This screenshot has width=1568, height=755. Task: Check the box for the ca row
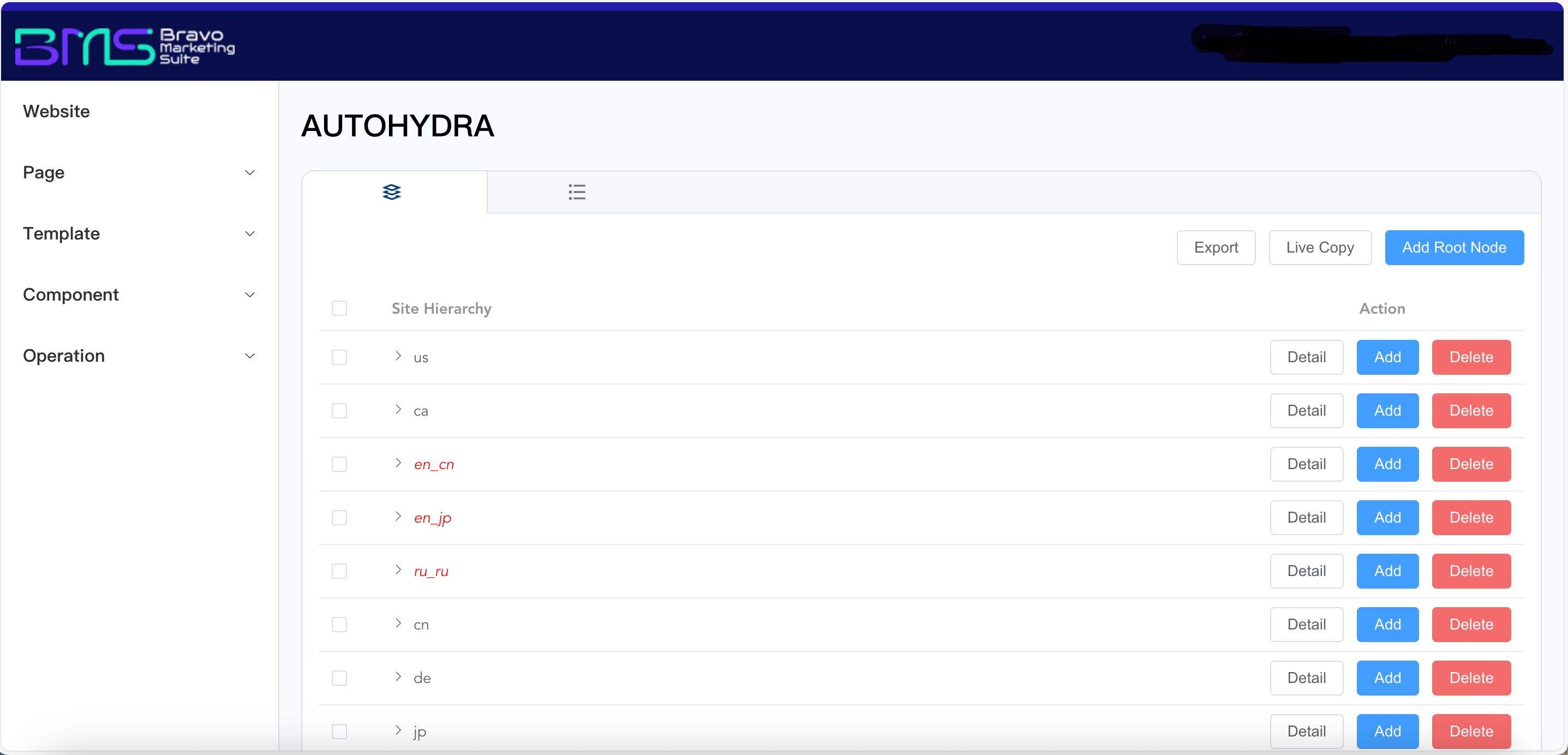(339, 410)
